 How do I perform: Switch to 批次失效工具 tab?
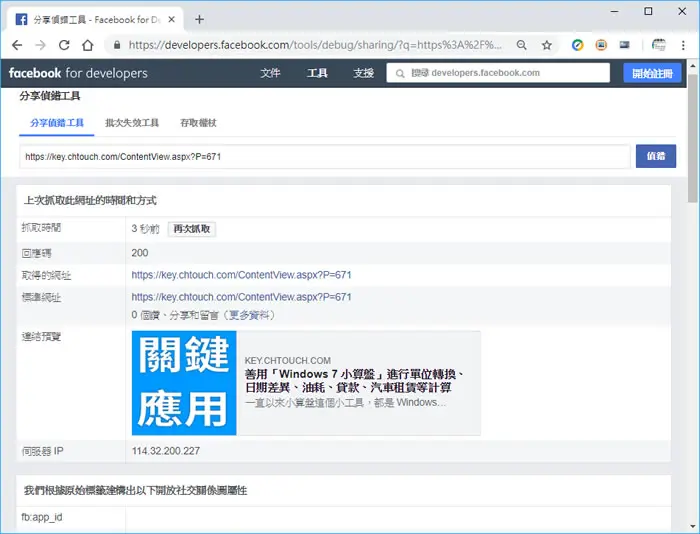tap(132, 123)
